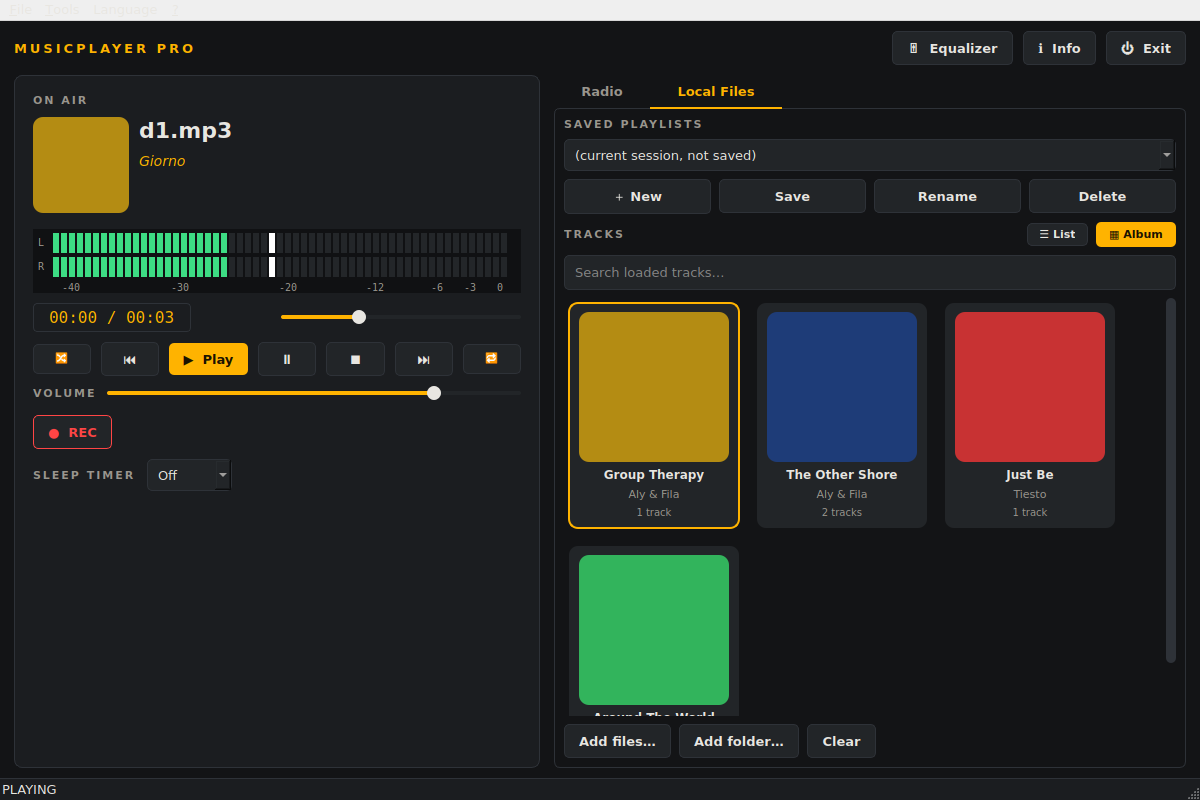
Task: Stop playback
Action: pos(355,359)
